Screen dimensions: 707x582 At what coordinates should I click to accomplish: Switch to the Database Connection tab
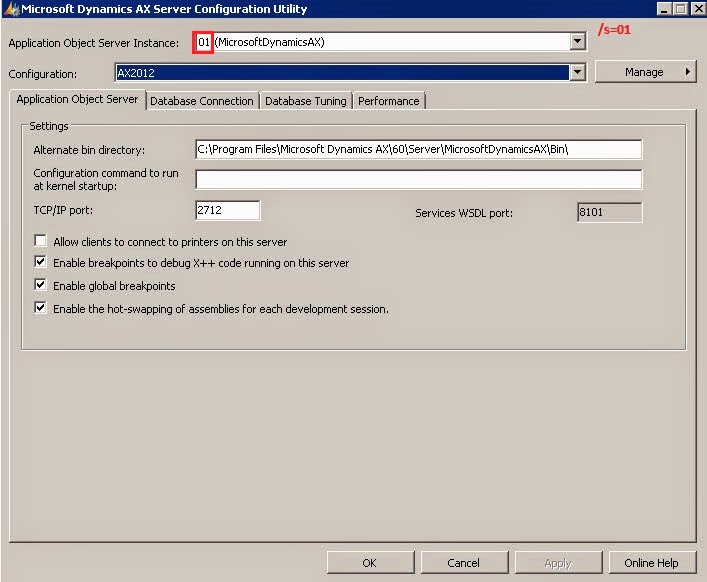point(202,101)
